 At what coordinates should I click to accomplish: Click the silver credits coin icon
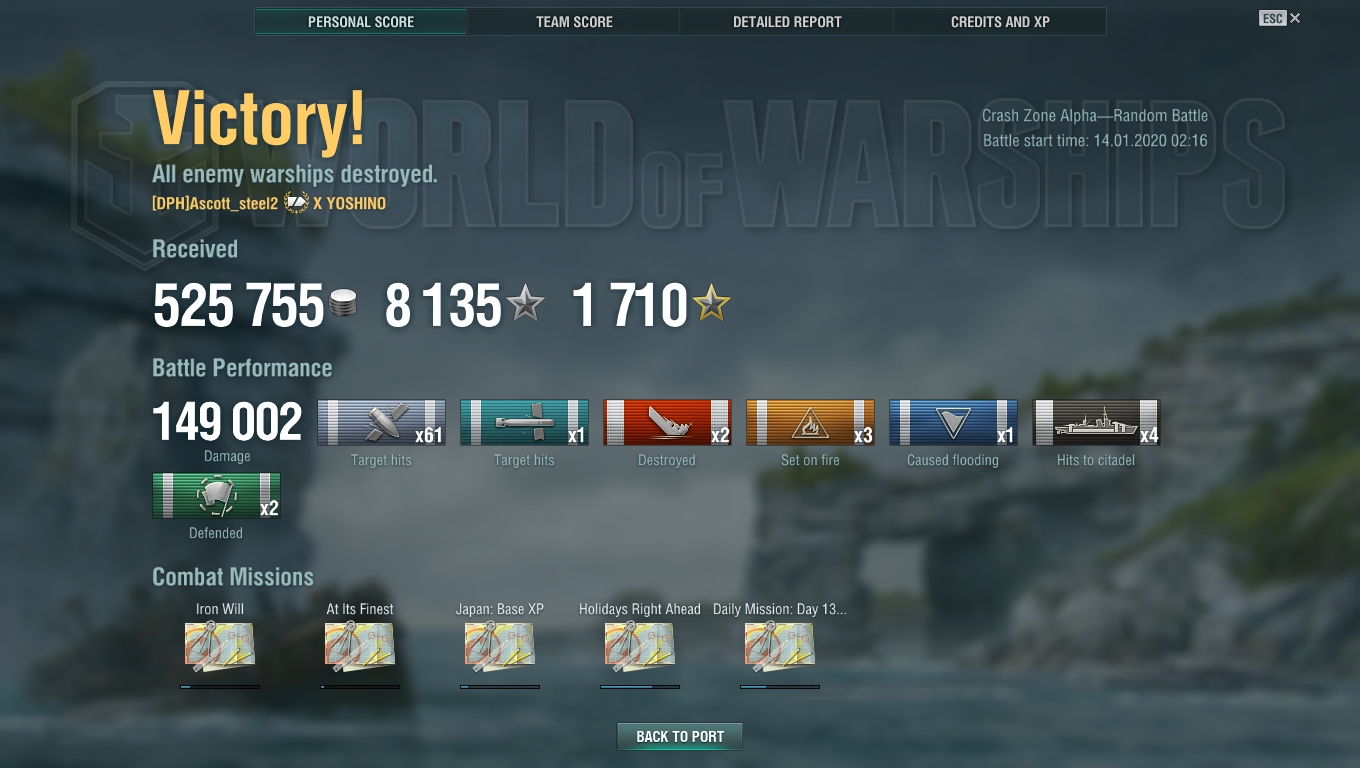point(342,305)
